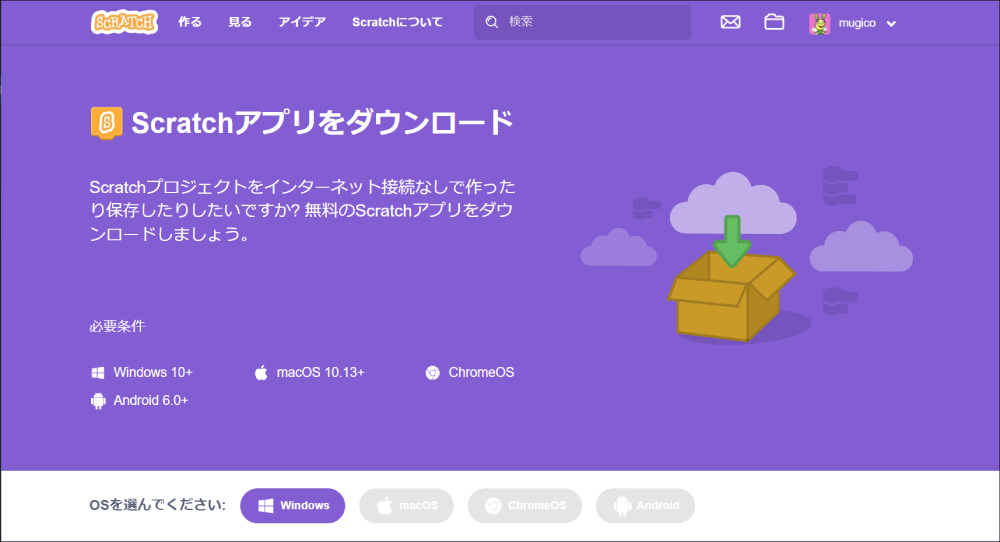This screenshot has height=542, width=1000.
Task: Click the macOS 10.13+ requirement text
Action: 321,372
